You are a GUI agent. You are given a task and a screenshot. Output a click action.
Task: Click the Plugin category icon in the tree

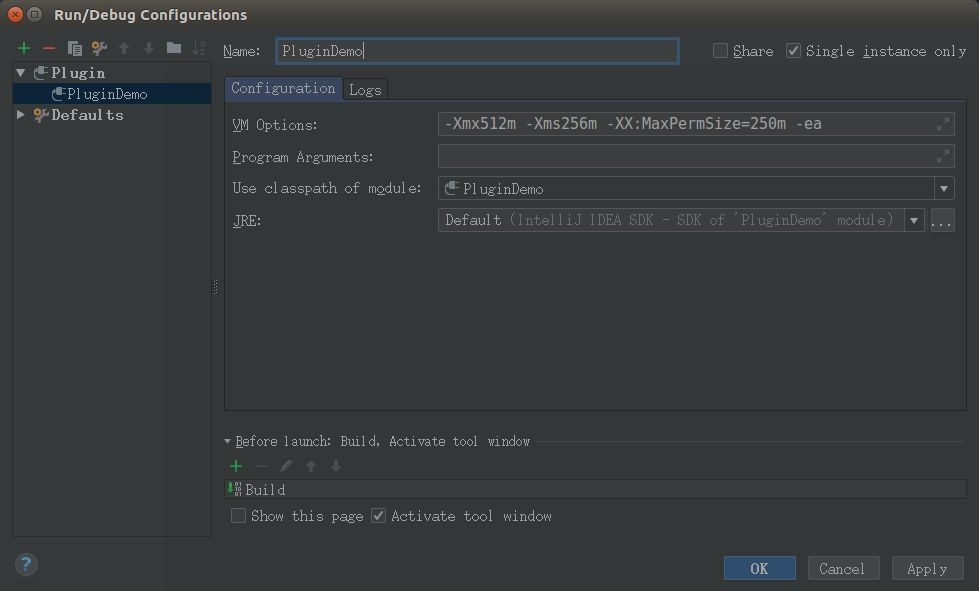pos(41,73)
